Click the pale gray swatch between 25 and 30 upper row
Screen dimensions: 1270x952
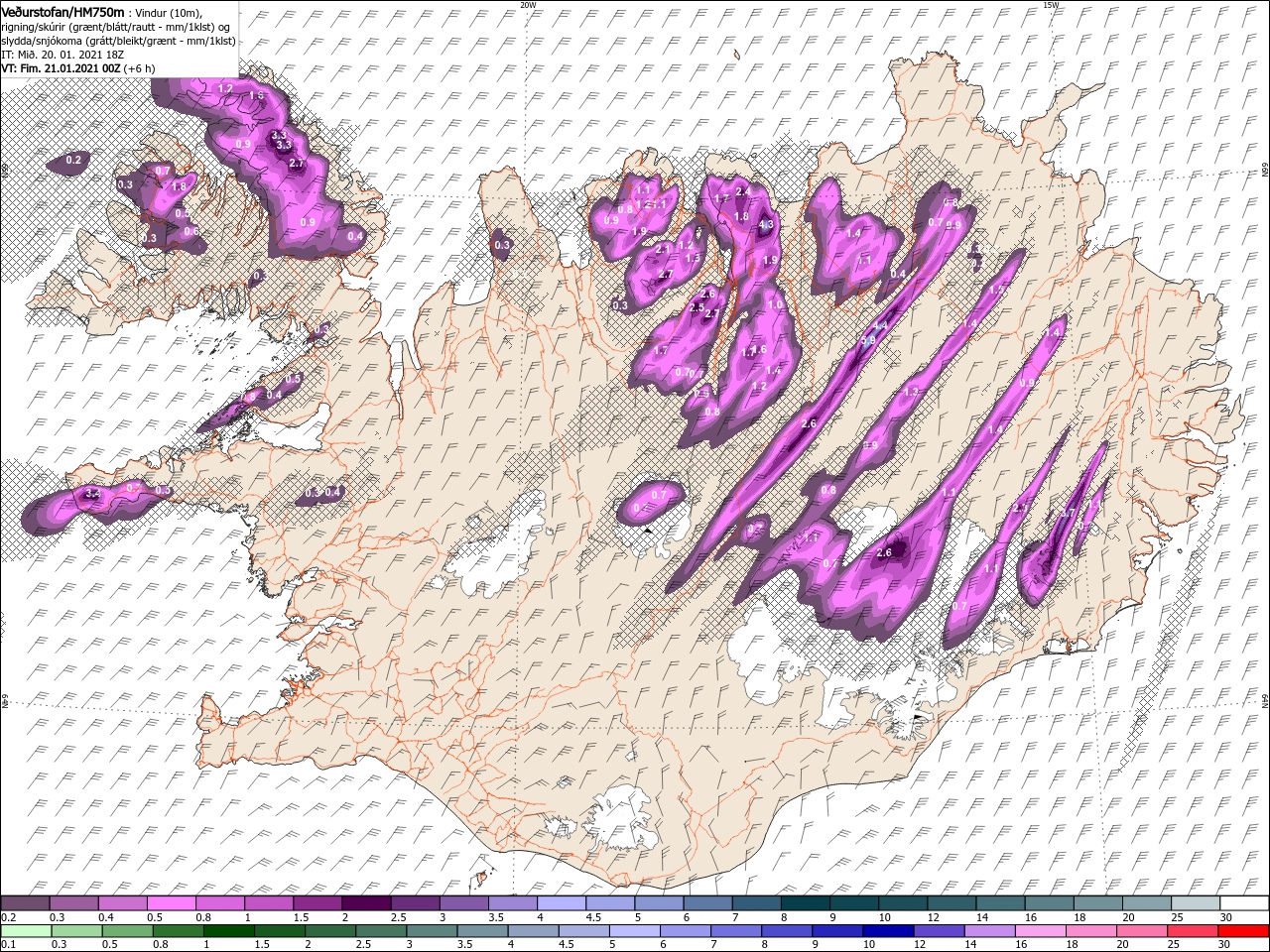coord(1194,902)
